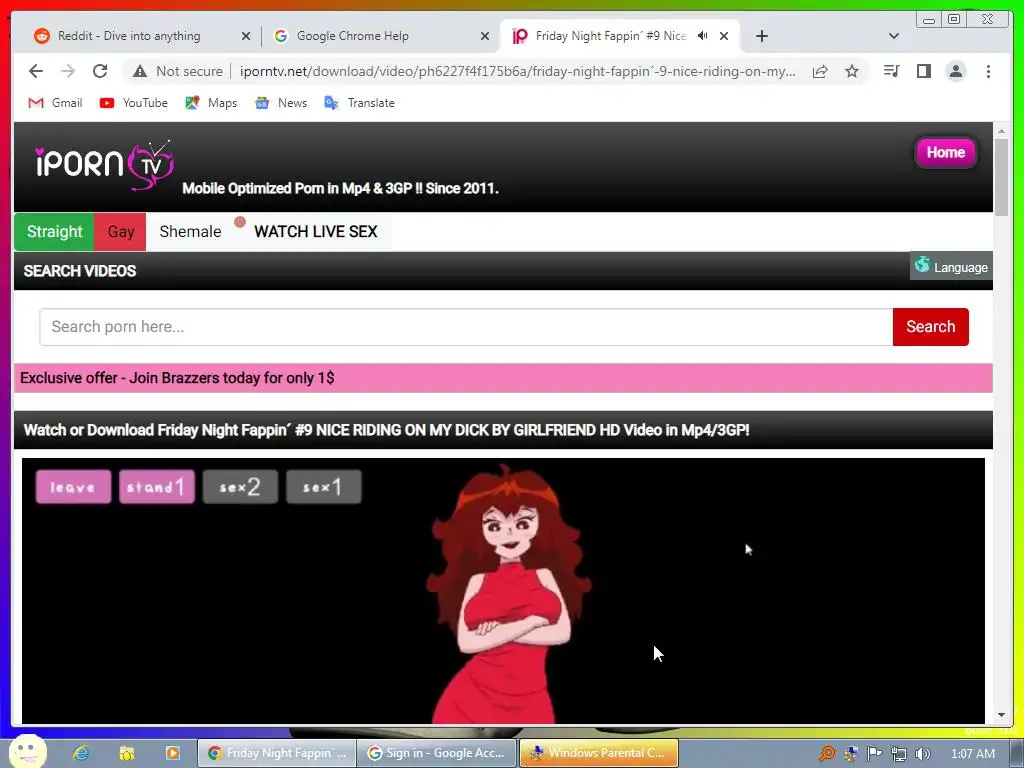
Task: Click the magnifier icon in system tray
Action: (x=827, y=754)
